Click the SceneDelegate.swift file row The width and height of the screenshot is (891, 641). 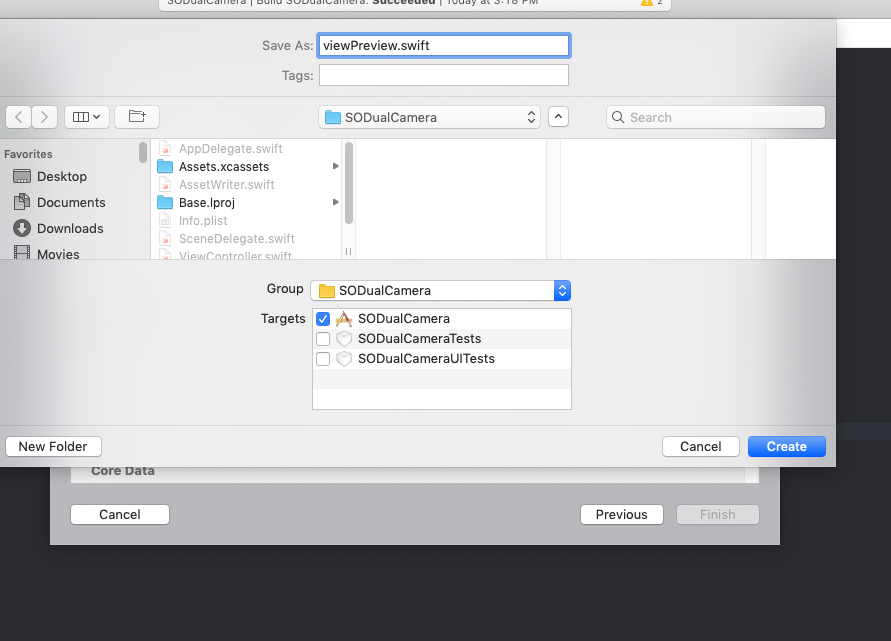point(248,239)
